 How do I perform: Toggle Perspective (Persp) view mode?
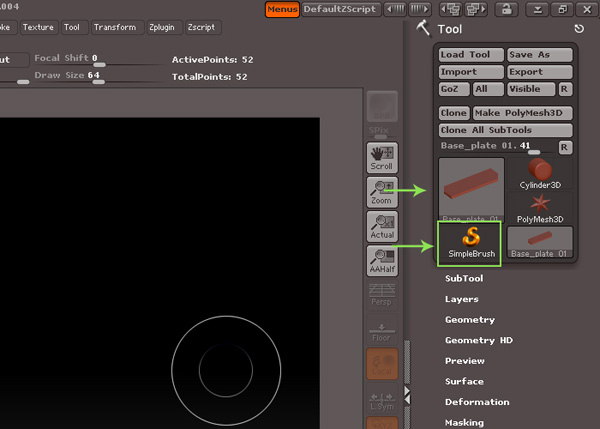[x=381, y=295]
